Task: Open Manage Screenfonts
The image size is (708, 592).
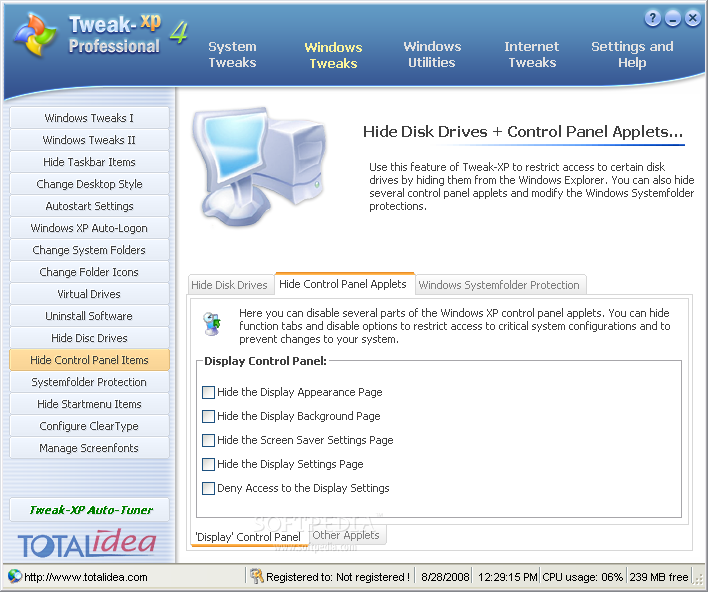Action: click(x=89, y=448)
